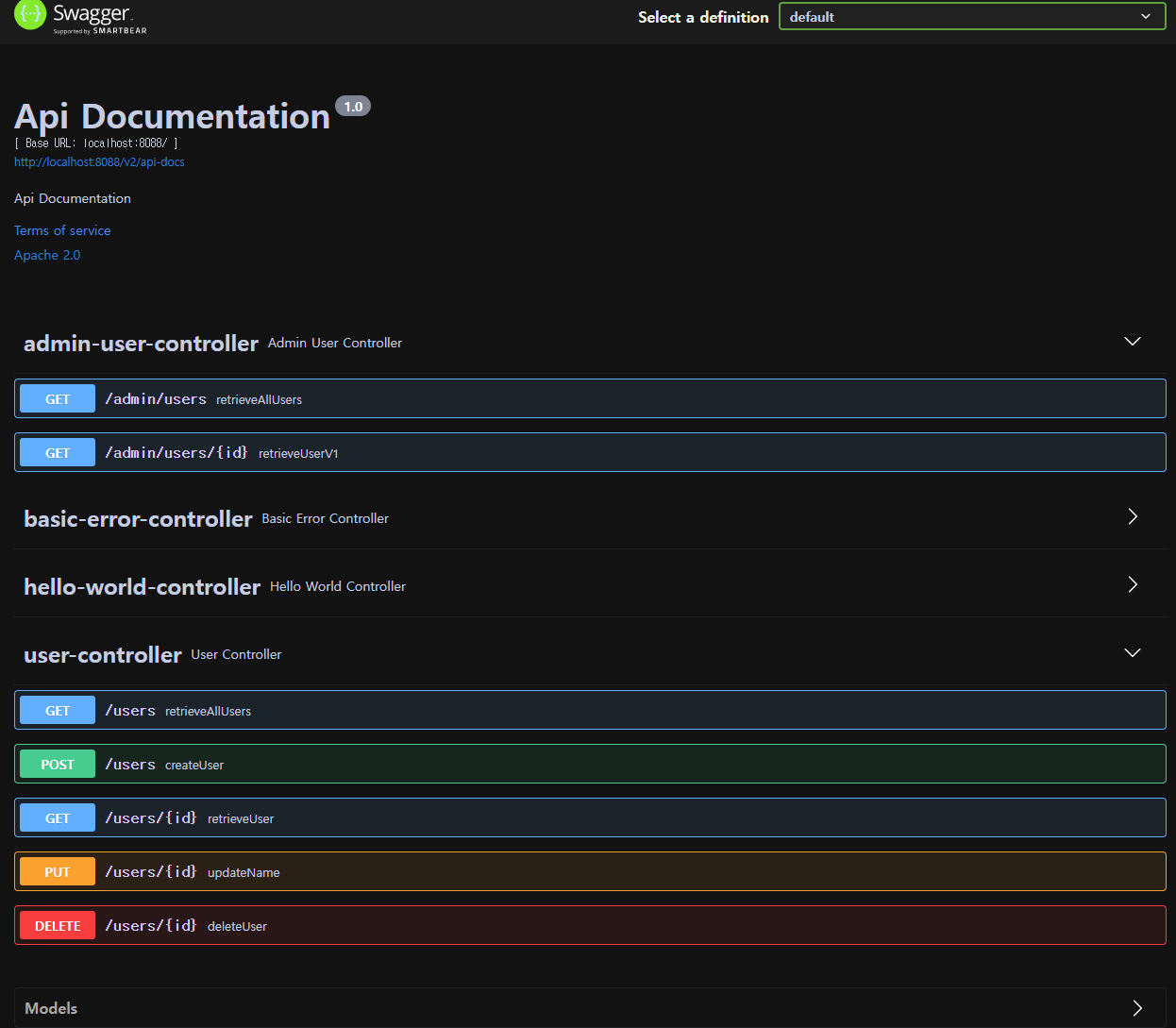This screenshot has height=1028, width=1176.
Task: Click the Base URL localhost:8088 text
Action: (96, 143)
